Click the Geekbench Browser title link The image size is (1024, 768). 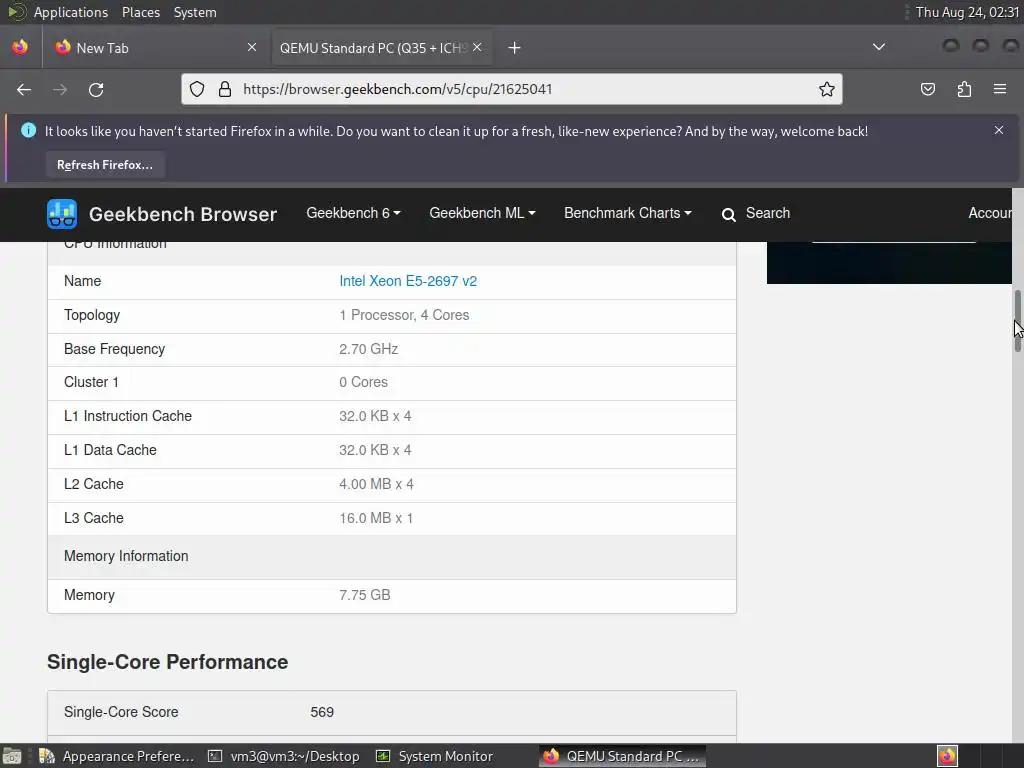183,214
